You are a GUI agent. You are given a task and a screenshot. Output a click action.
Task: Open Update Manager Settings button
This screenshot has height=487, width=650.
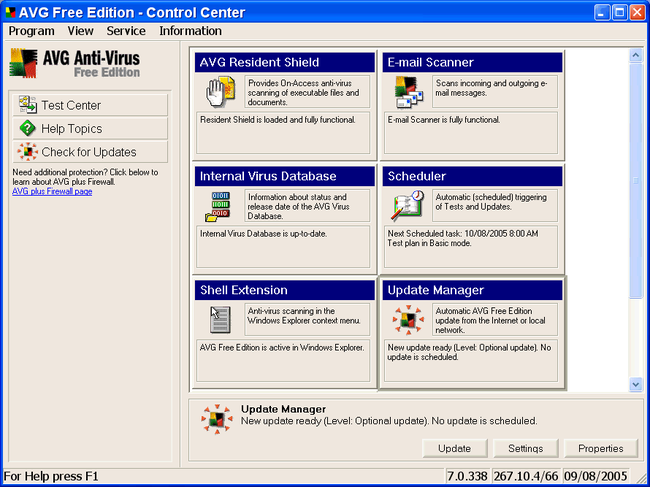click(526, 448)
